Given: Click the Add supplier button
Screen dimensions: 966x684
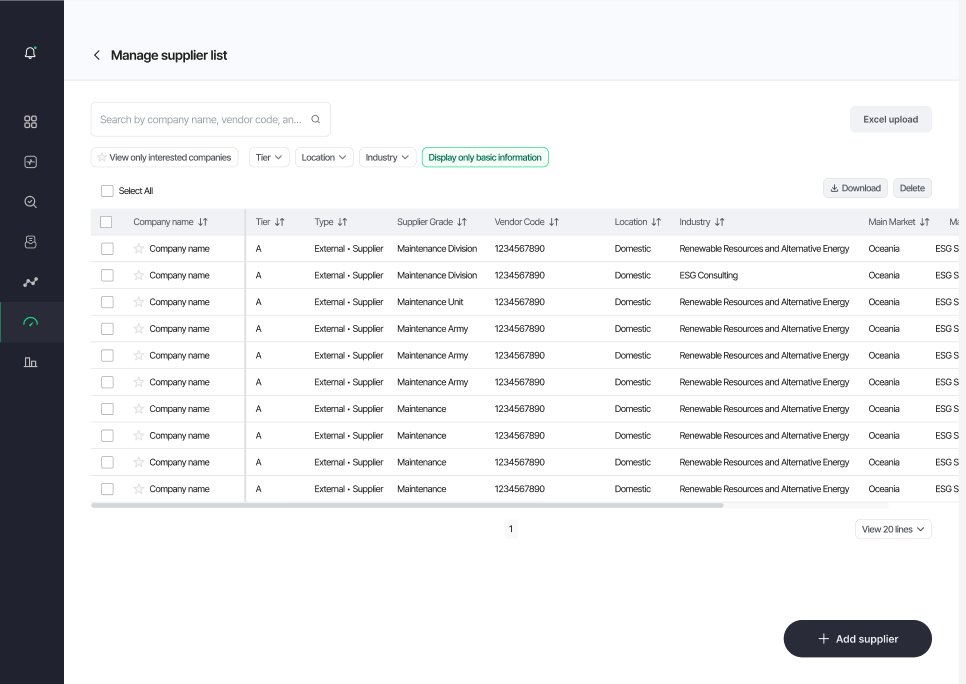Looking at the screenshot, I should 858,639.
